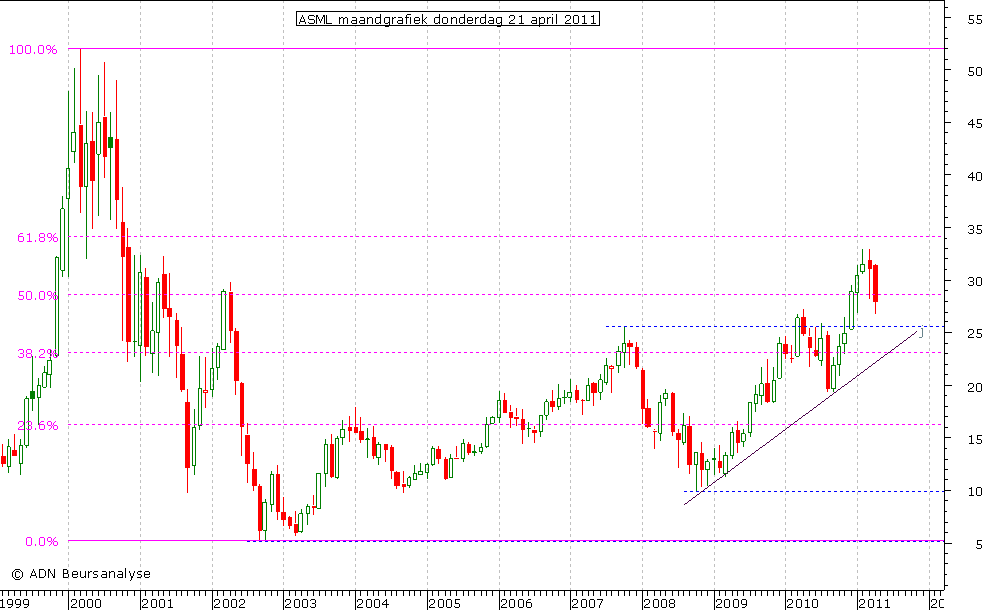Image resolution: width=985 pixels, height=610 pixels.
Task: Select the solid magenta 100% level line
Action: 506,48
